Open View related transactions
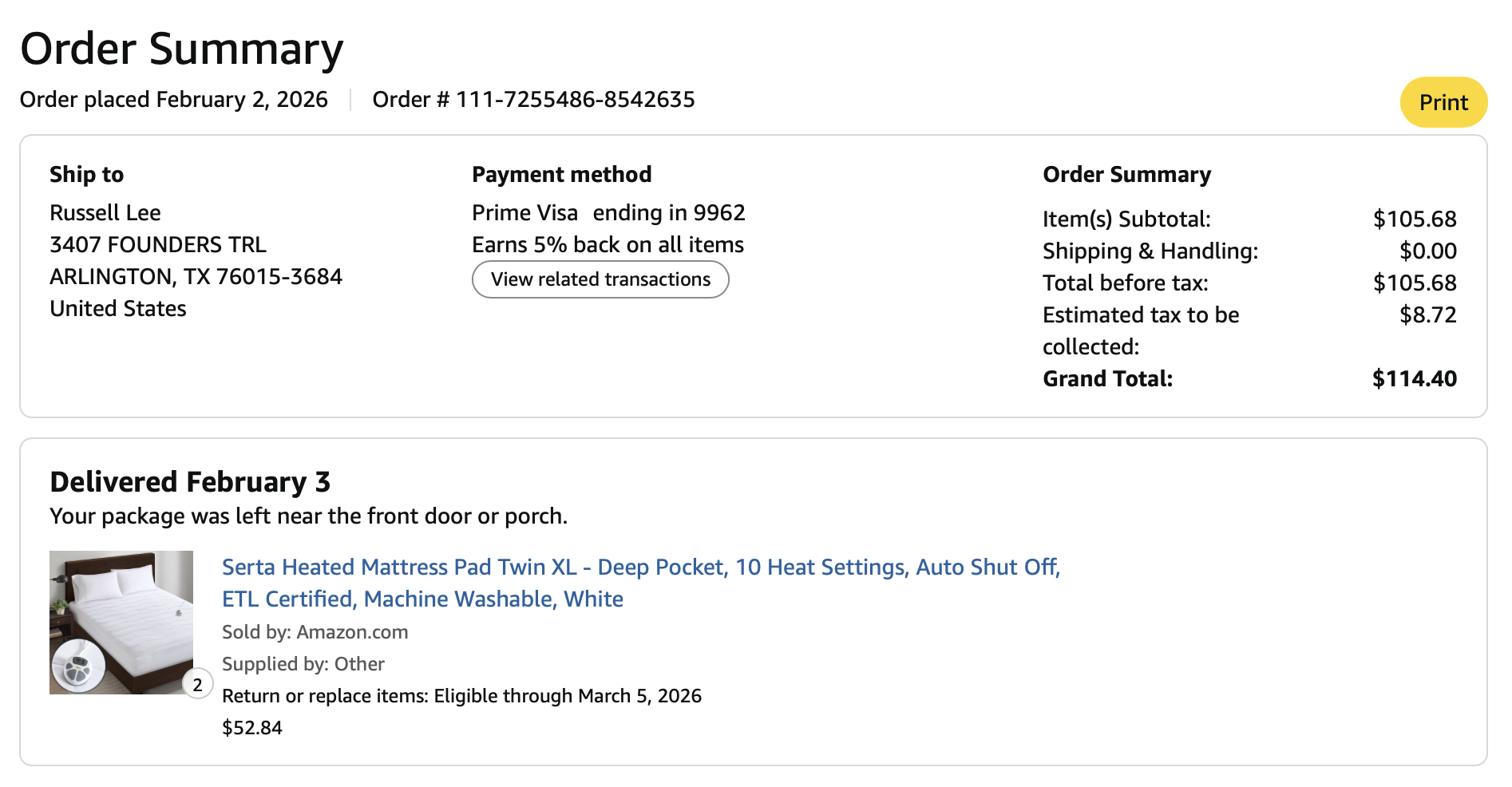Image resolution: width=1512 pixels, height=787 pixels. [x=600, y=279]
